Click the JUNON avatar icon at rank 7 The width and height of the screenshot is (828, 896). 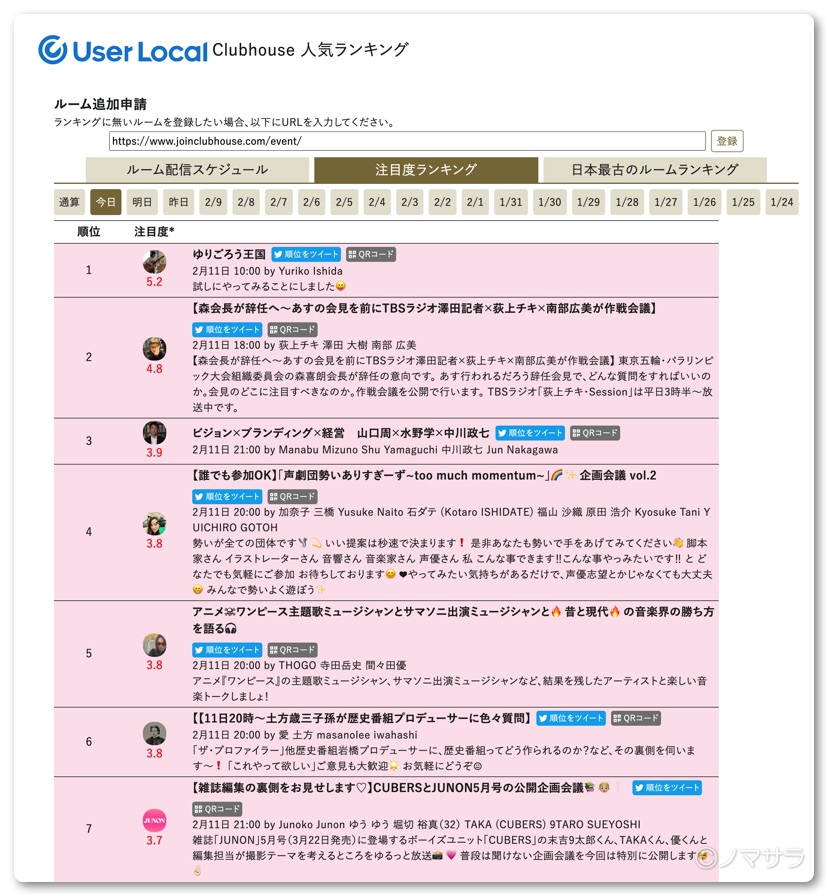pyautogui.click(x=154, y=820)
